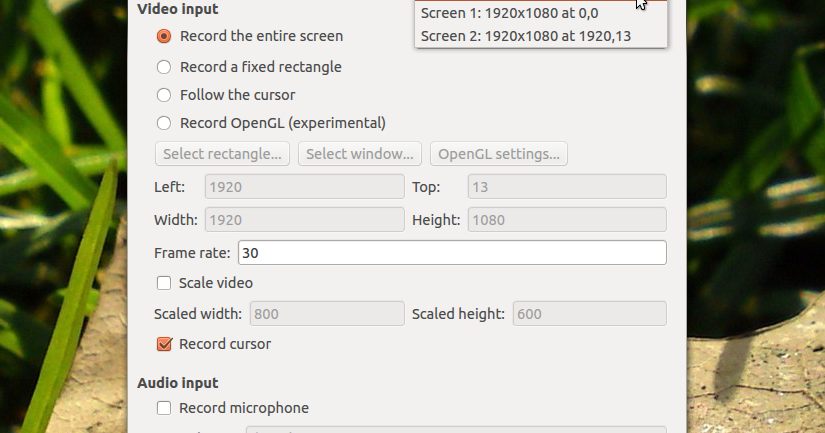This screenshot has height=433, width=825.
Task: Click the Scaled width field
Action: click(326, 314)
